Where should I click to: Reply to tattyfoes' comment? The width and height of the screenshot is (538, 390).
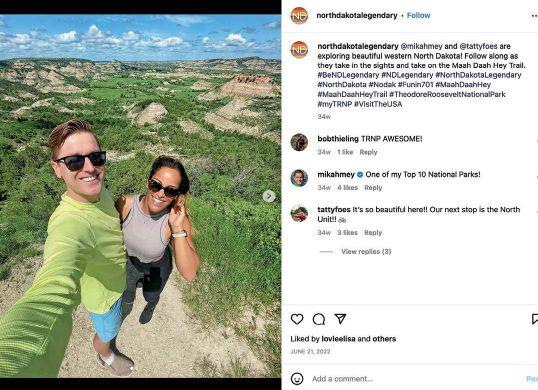pyautogui.click(x=373, y=233)
